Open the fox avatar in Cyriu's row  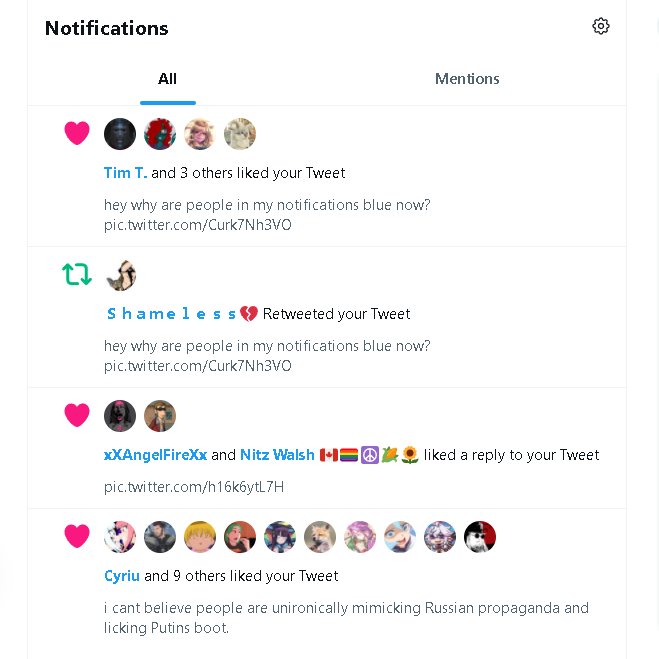coord(320,537)
